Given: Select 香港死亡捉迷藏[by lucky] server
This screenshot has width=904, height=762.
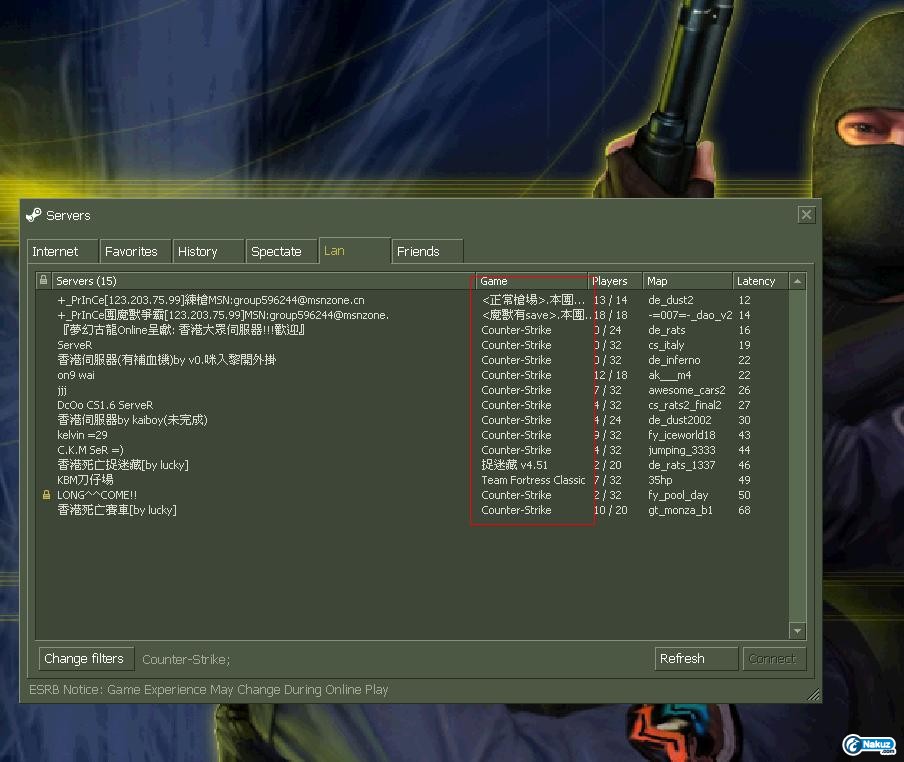Looking at the screenshot, I should (123, 465).
